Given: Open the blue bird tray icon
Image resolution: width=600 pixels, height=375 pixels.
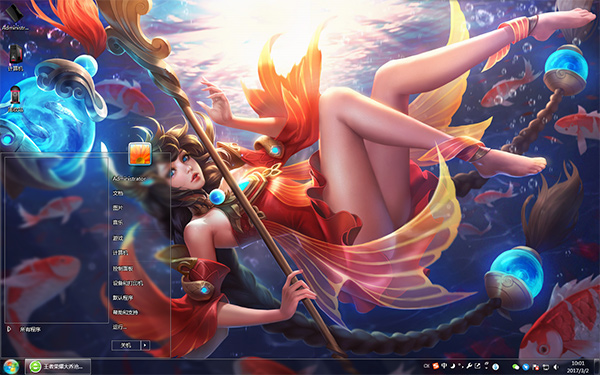Looking at the screenshot, I should tap(526, 367).
